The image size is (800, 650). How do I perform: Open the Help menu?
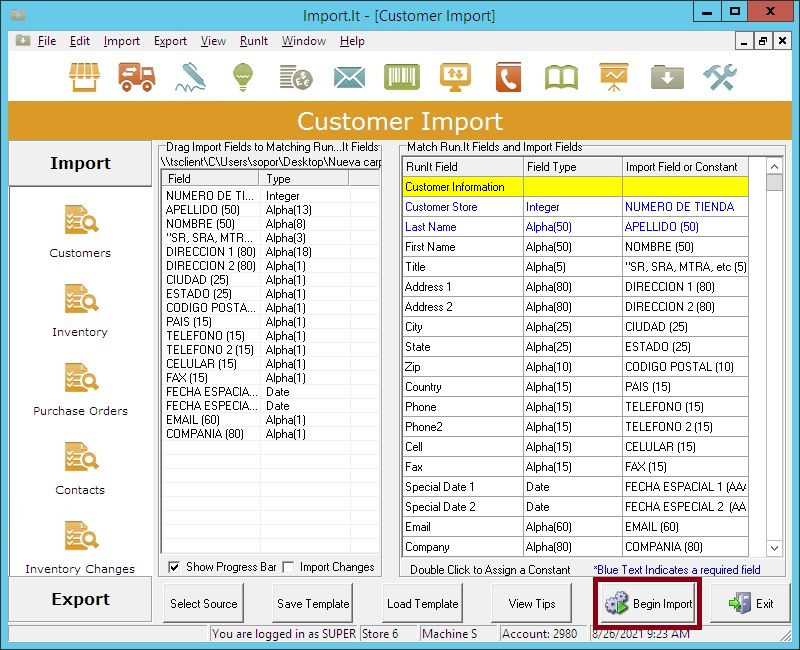click(352, 41)
